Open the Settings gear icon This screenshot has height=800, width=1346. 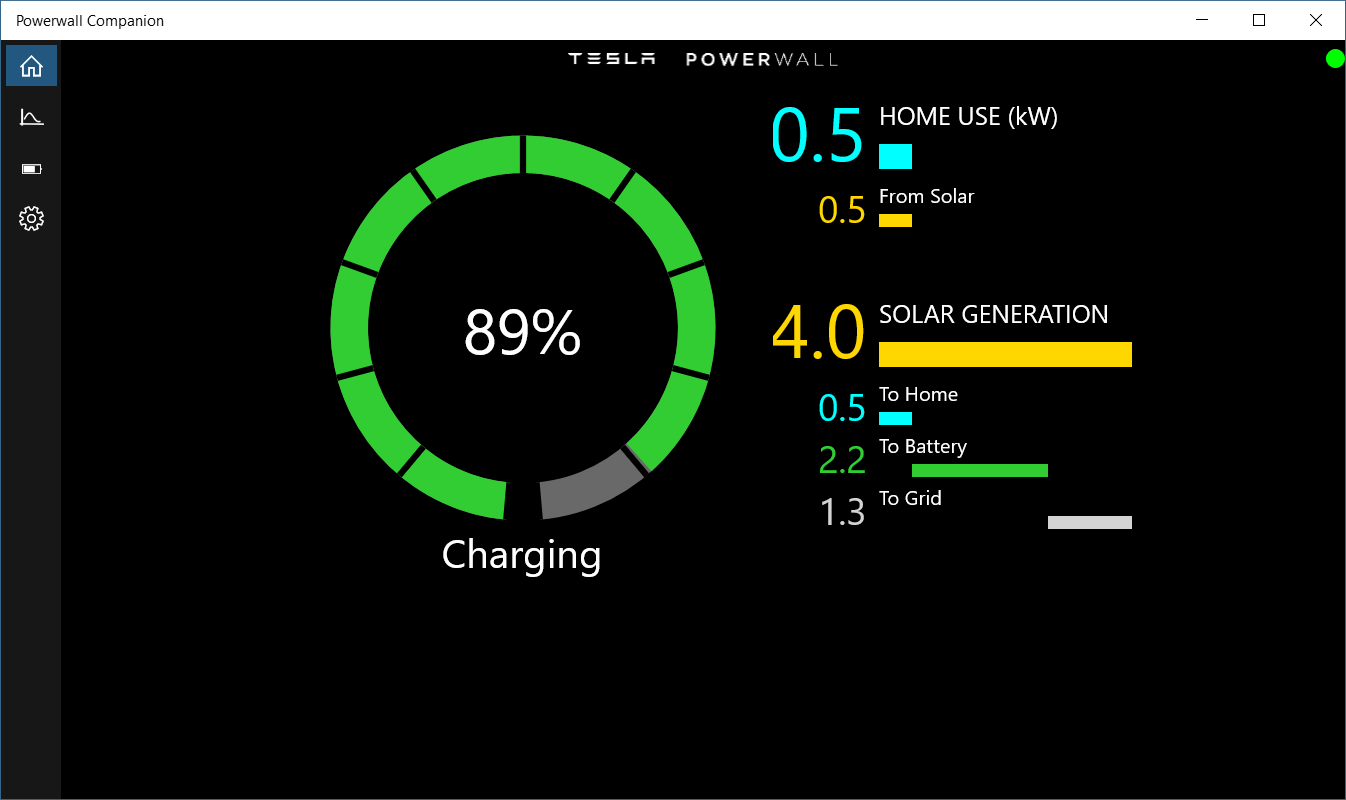point(31,219)
